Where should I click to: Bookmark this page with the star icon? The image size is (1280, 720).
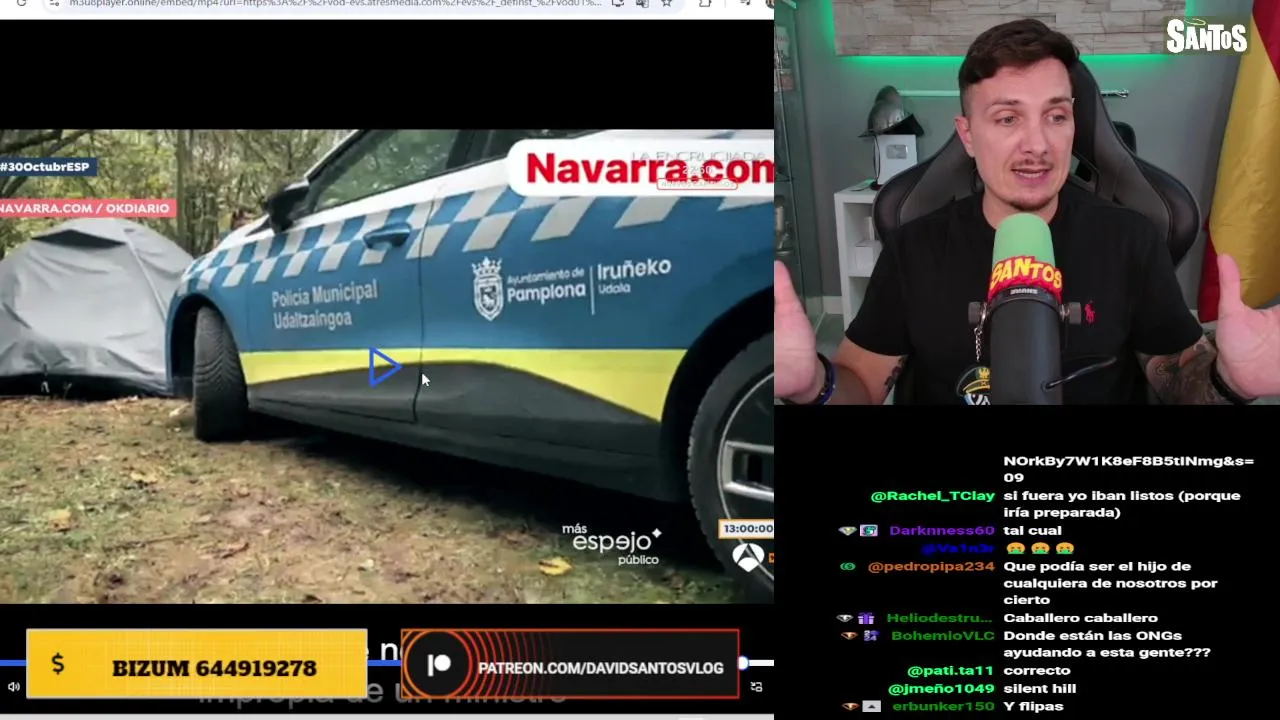[x=666, y=4]
